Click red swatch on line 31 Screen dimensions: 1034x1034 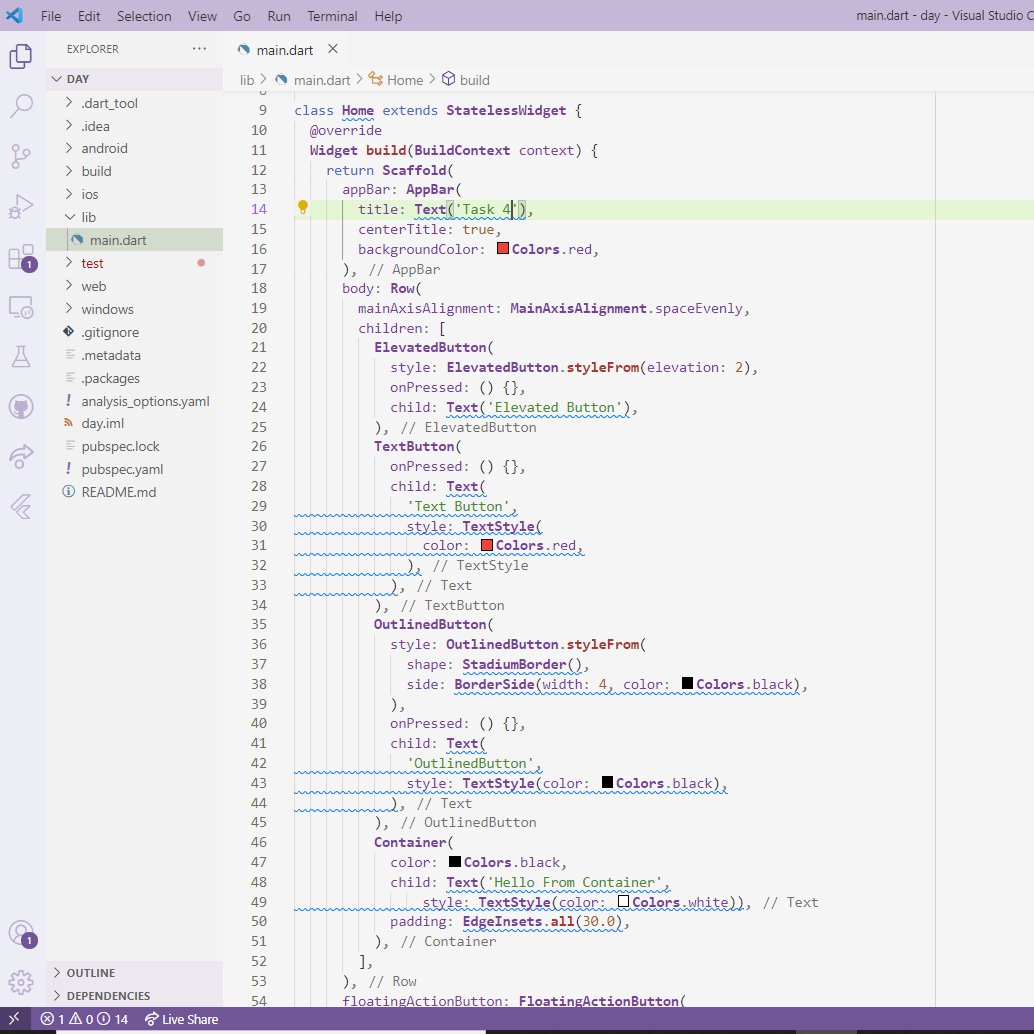[x=487, y=545]
